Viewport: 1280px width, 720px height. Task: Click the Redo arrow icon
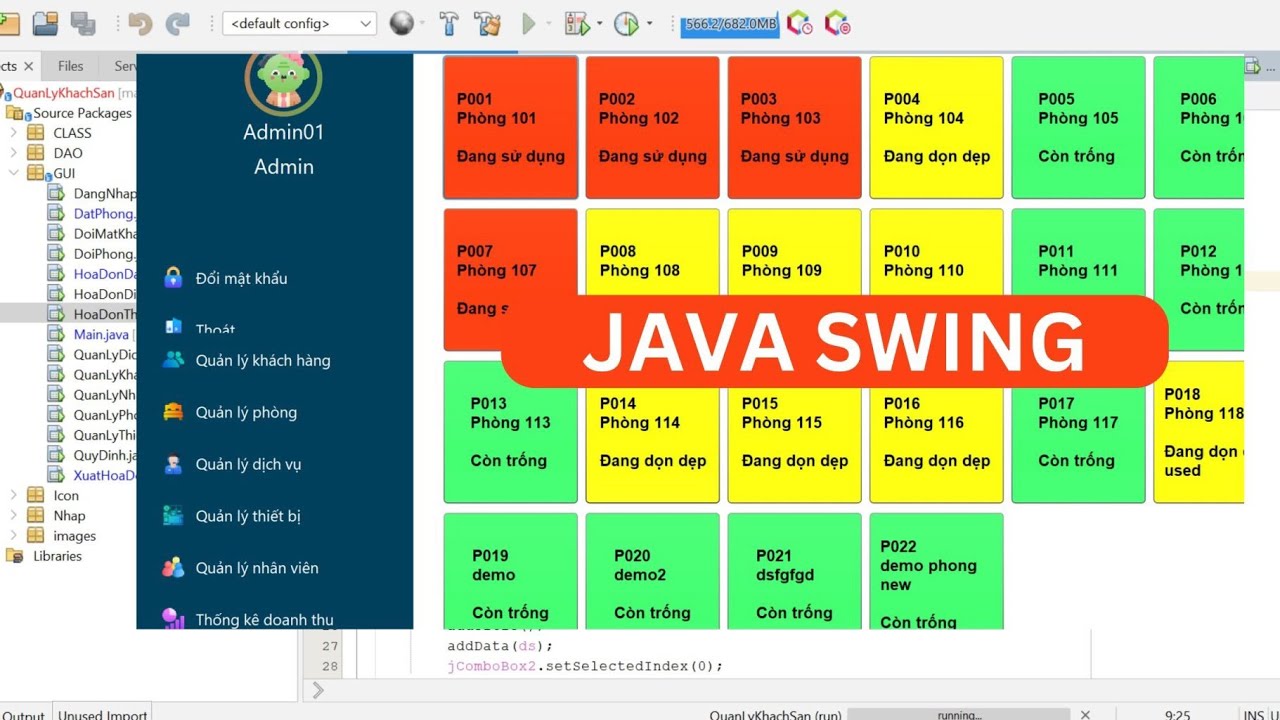[178, 23]
